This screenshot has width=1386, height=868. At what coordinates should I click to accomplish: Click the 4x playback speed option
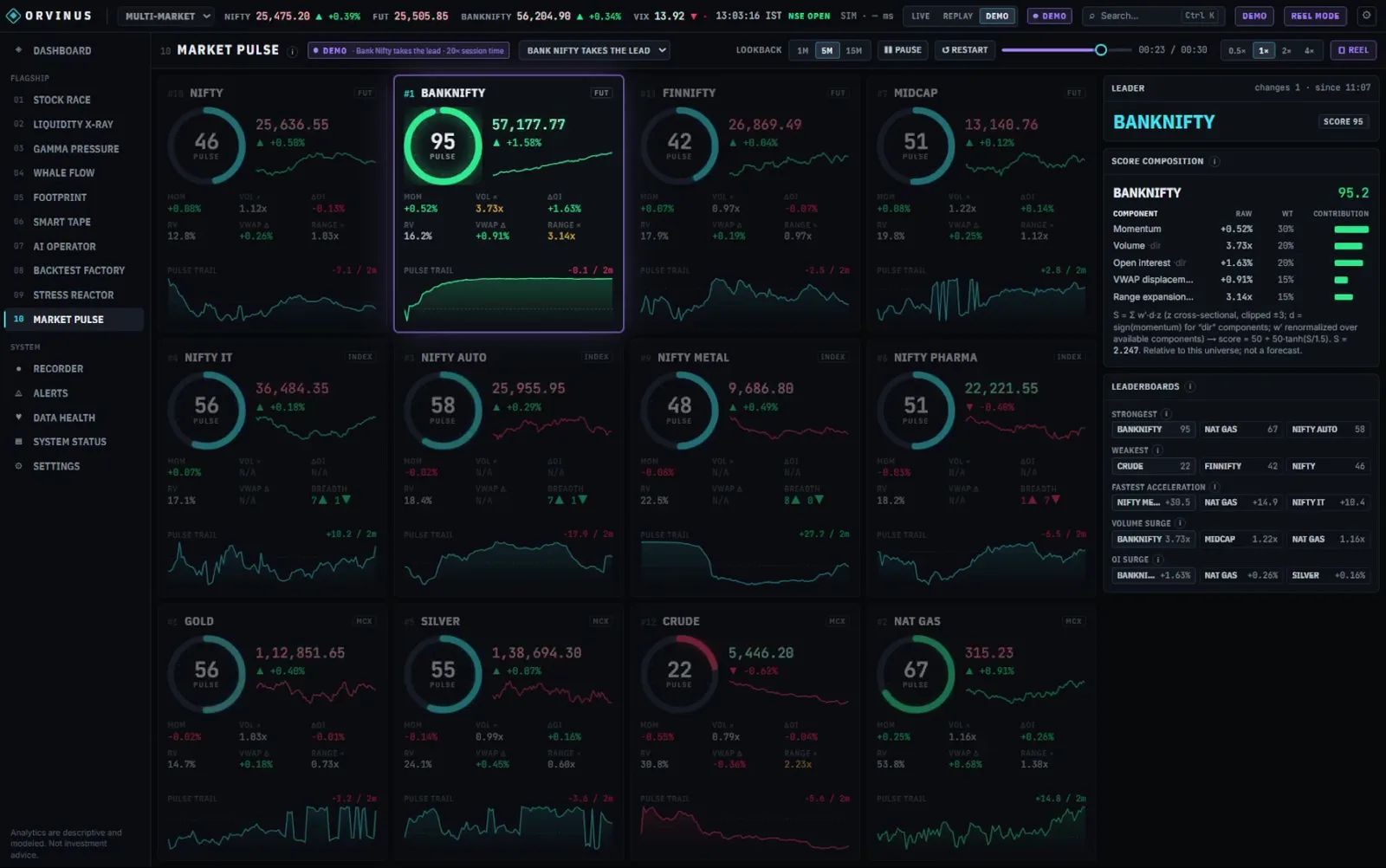point(1309,50)
